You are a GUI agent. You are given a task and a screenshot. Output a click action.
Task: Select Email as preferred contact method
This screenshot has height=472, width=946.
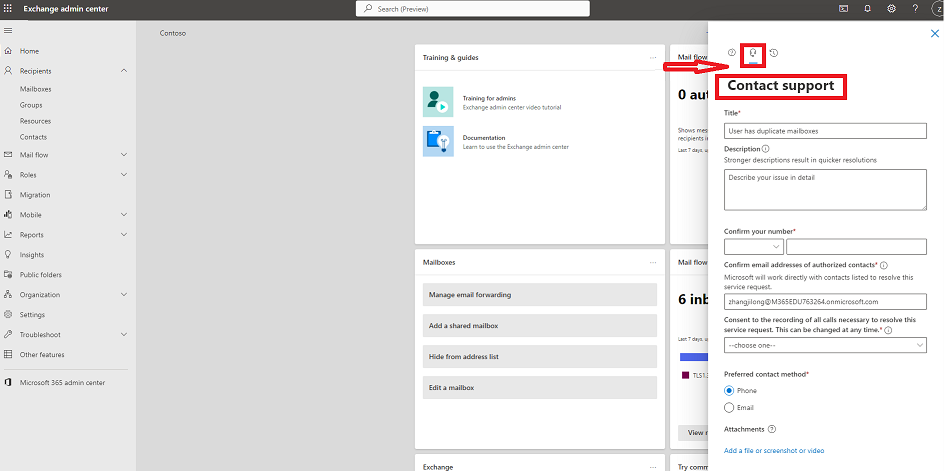coord(729,407)
